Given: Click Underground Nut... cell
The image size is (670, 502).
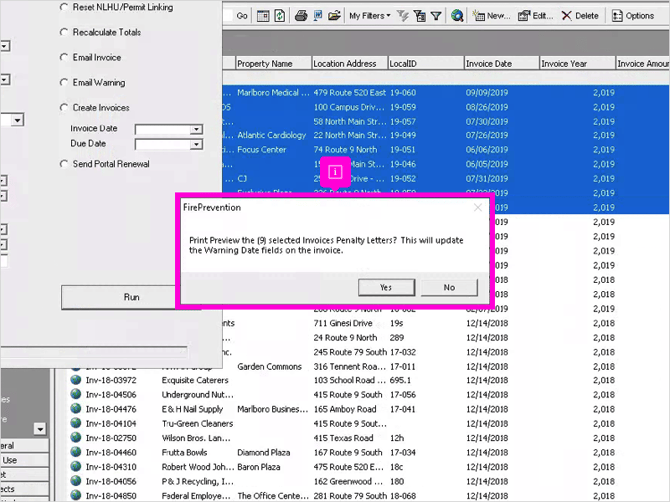Looking at the screenshot, I should [x=198, y=395].
